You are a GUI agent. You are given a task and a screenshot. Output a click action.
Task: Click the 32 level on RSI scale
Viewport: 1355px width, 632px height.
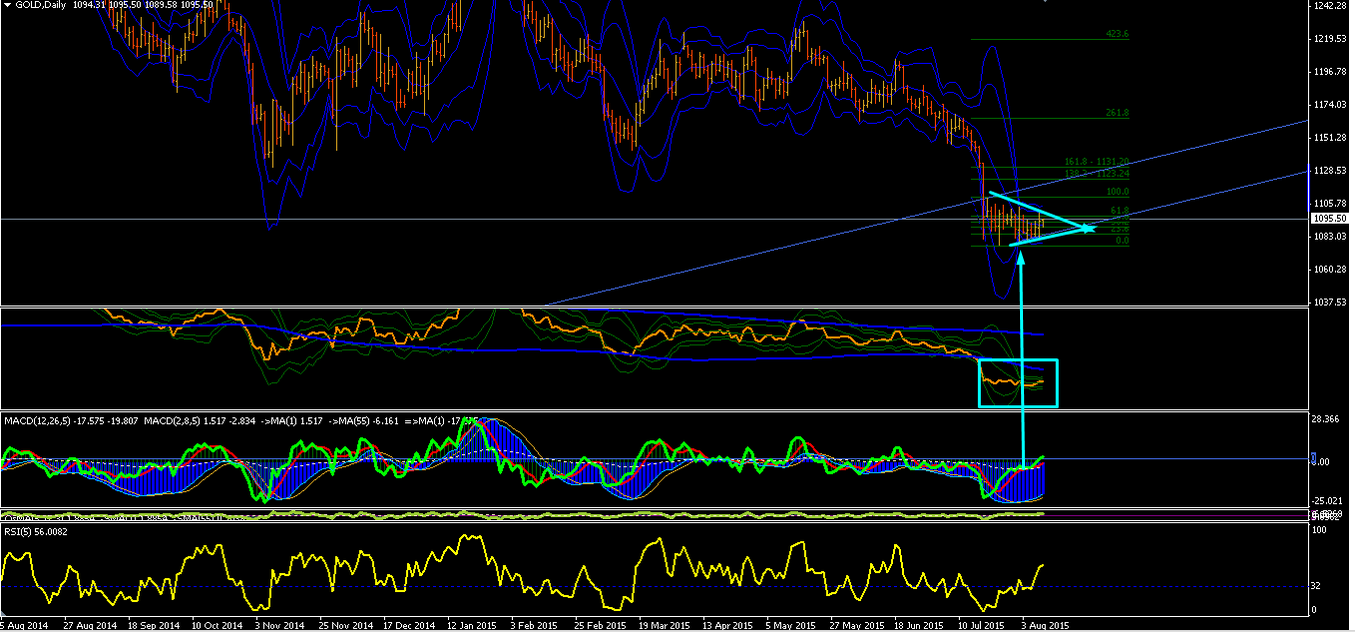1316,586
